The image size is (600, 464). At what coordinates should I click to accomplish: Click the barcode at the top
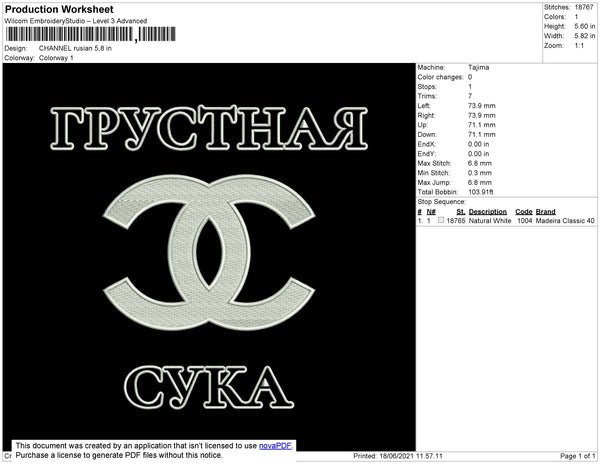pyautogui.click(x=91, y=34)
